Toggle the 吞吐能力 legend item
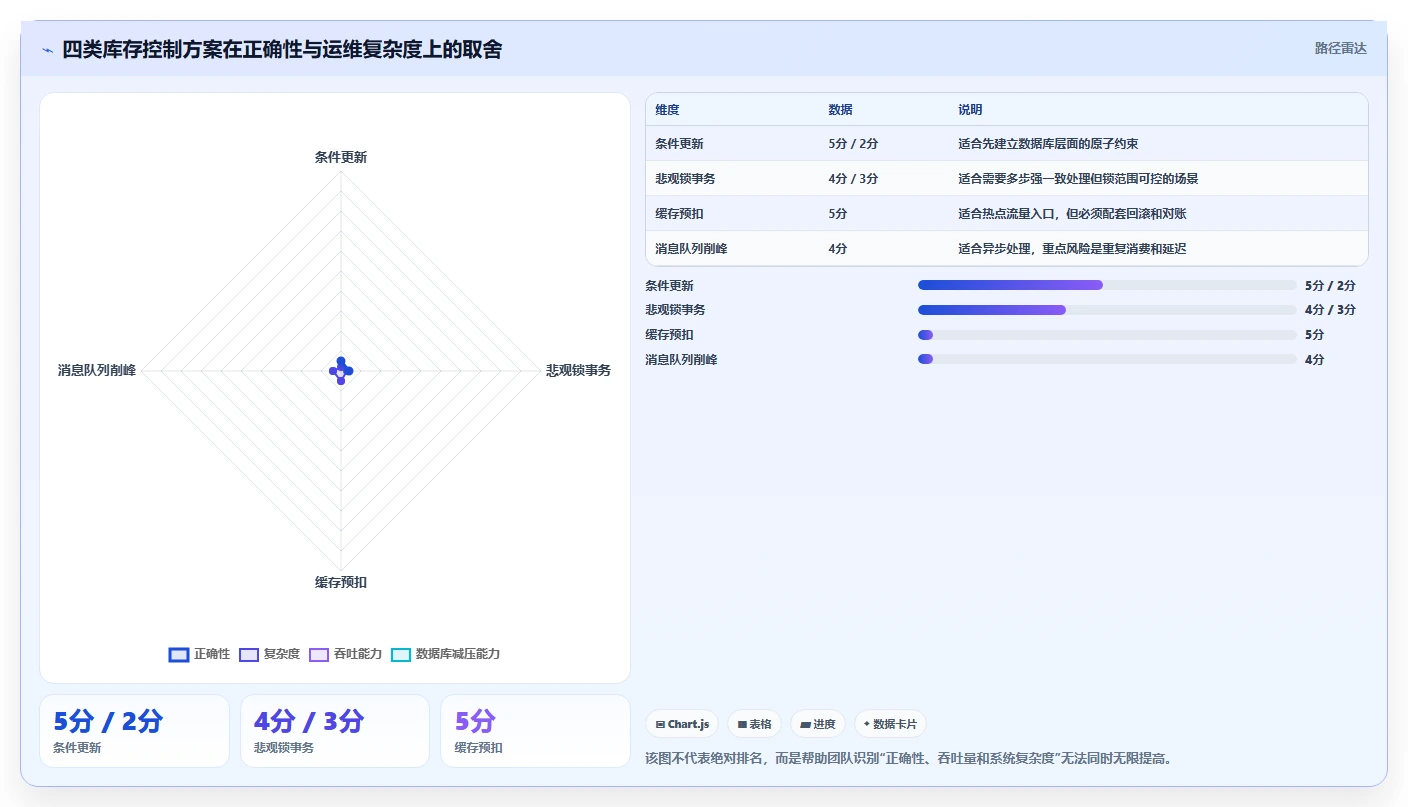The image size is (1408, 807). point(345,654)
